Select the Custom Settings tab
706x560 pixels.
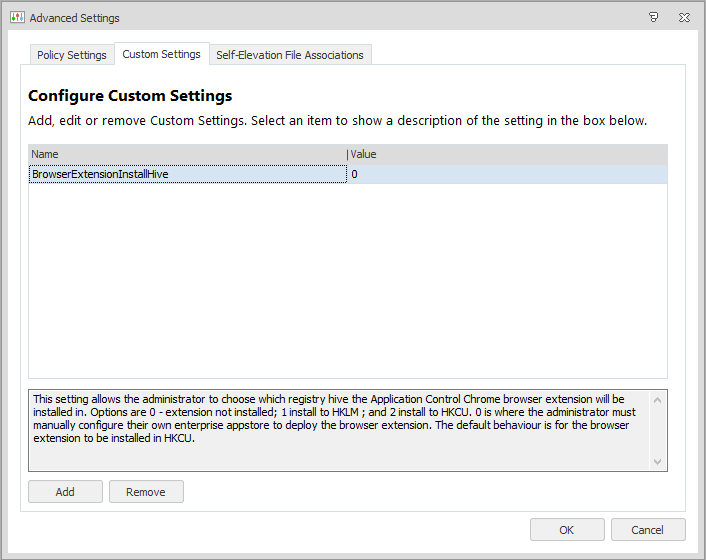pos(162,54)
